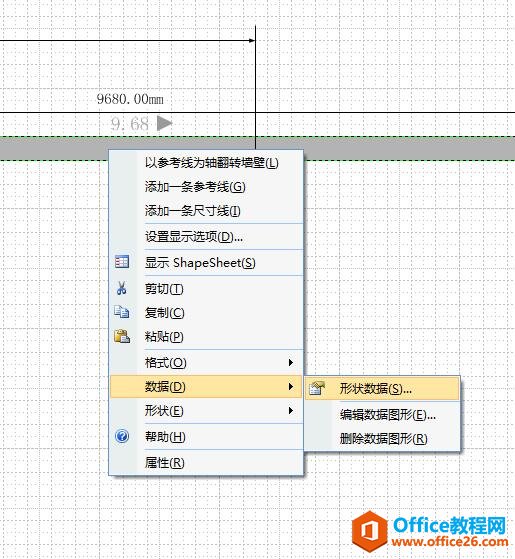Screen dimensions: 515x559
Task: Click the gray play triangle near 9.68
Action: [x=164, y=123]
